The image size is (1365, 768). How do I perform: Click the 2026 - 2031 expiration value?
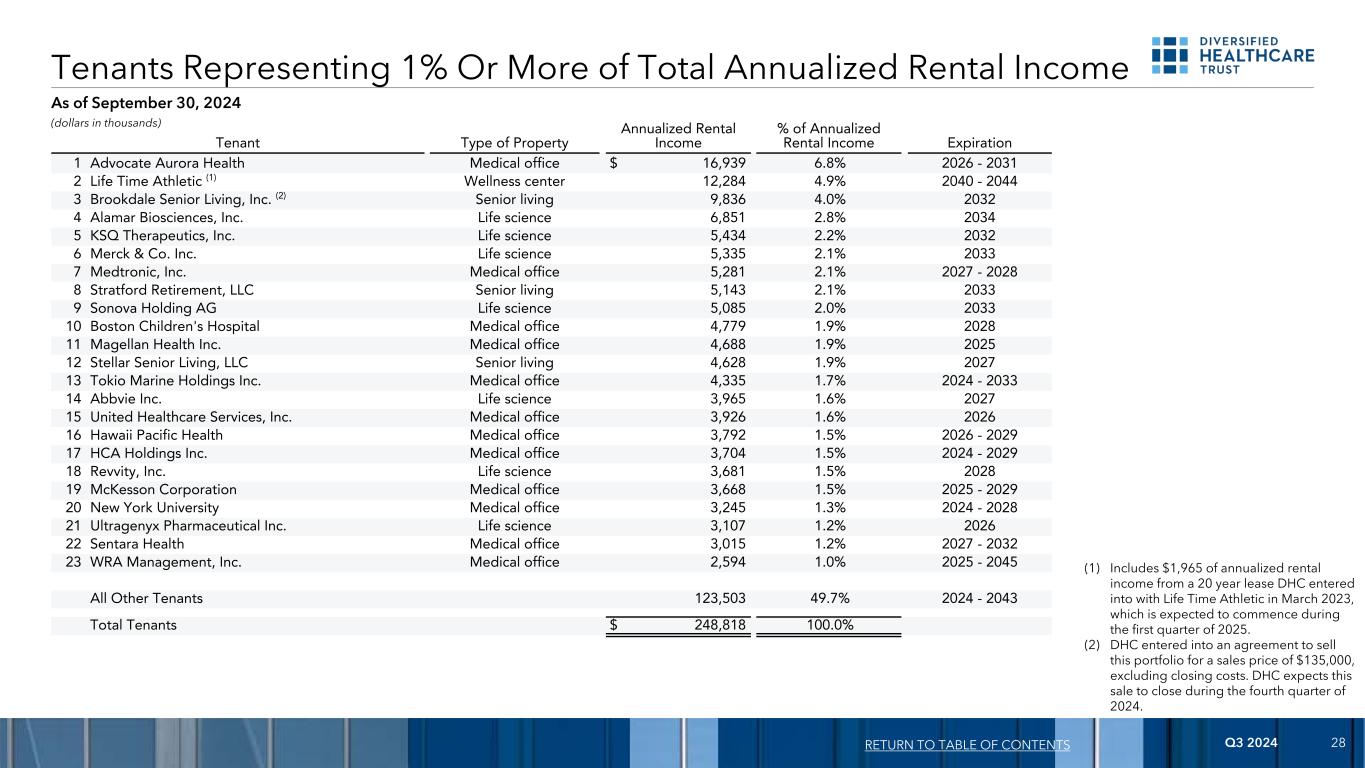(978, 163)
